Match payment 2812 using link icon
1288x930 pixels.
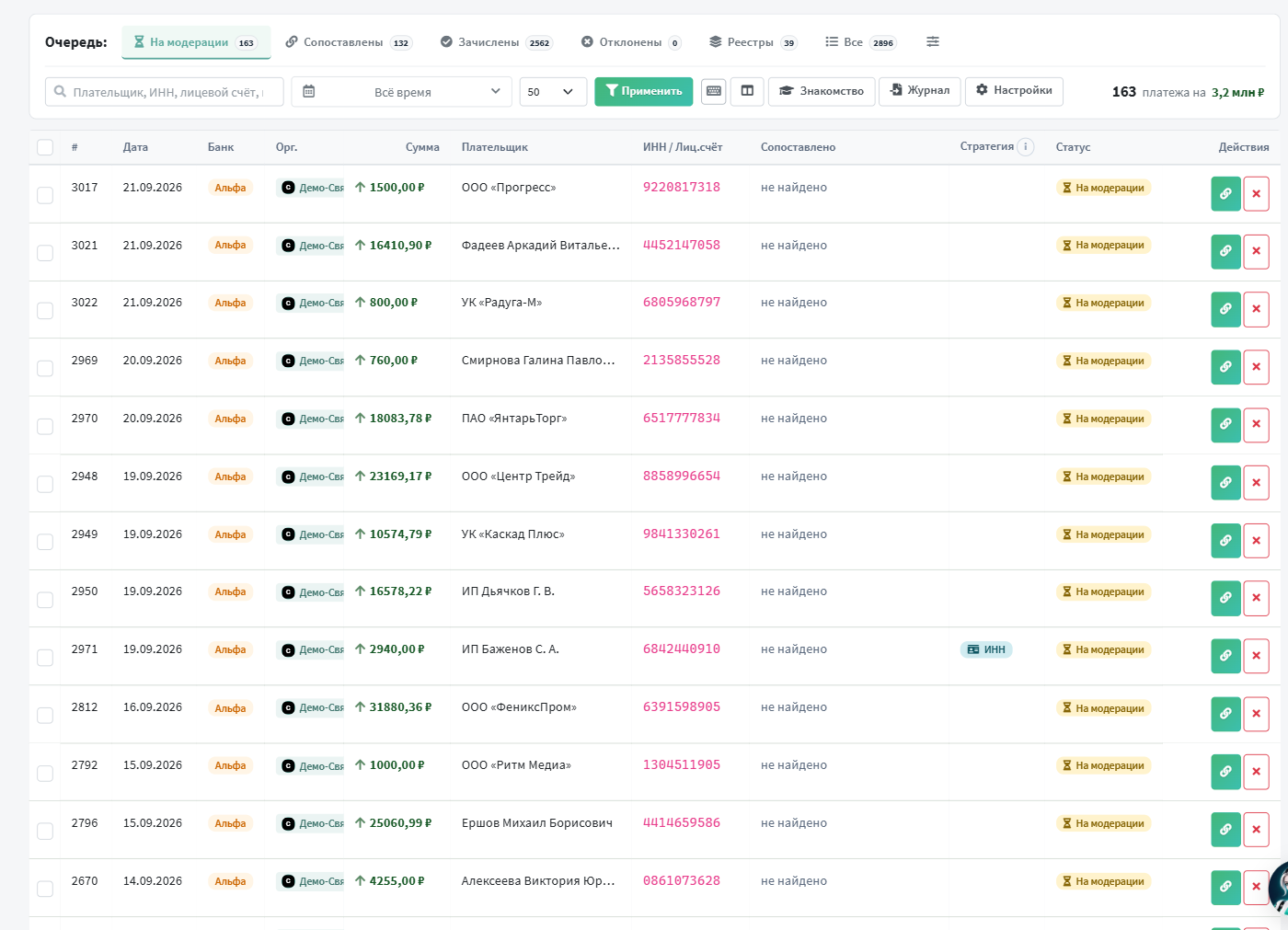1225,714
